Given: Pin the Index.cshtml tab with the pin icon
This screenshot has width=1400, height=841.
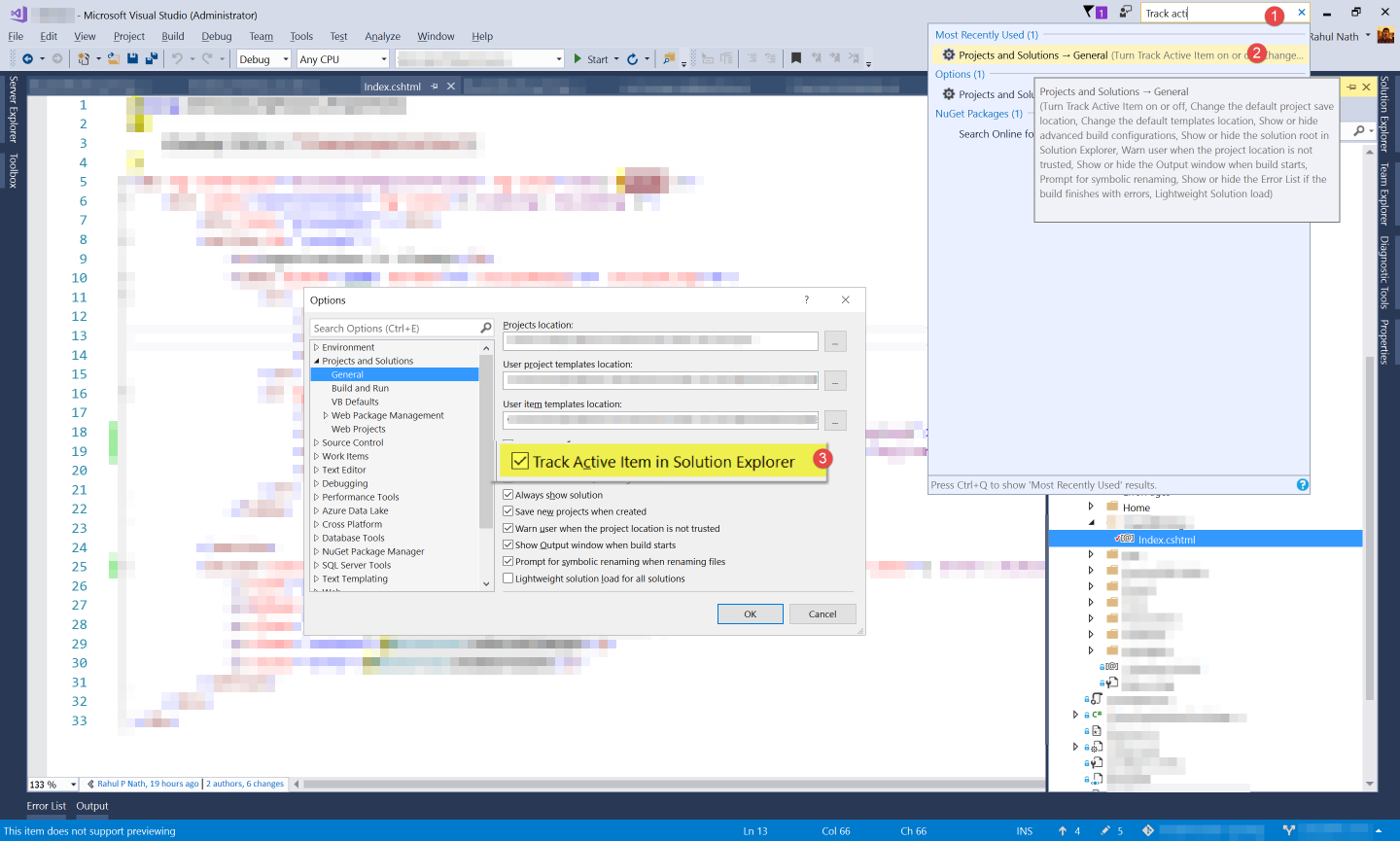Looking at the screenshot, I should tap(435, 86).
